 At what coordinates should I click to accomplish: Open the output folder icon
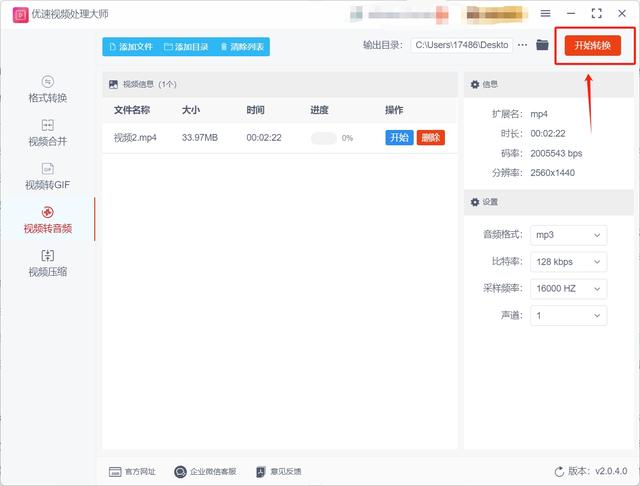click(x=542, y=44)
